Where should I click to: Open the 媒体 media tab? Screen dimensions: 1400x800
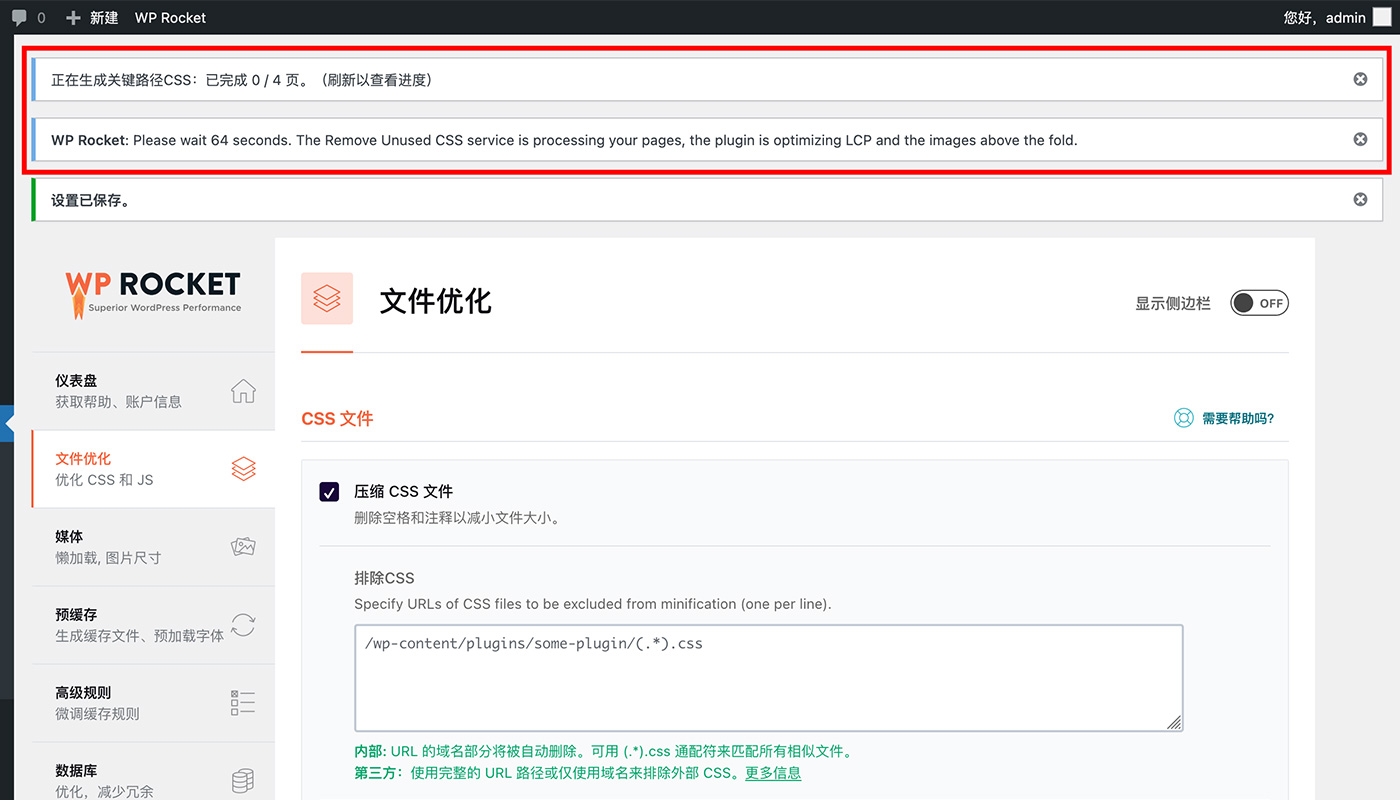(153, 547)
